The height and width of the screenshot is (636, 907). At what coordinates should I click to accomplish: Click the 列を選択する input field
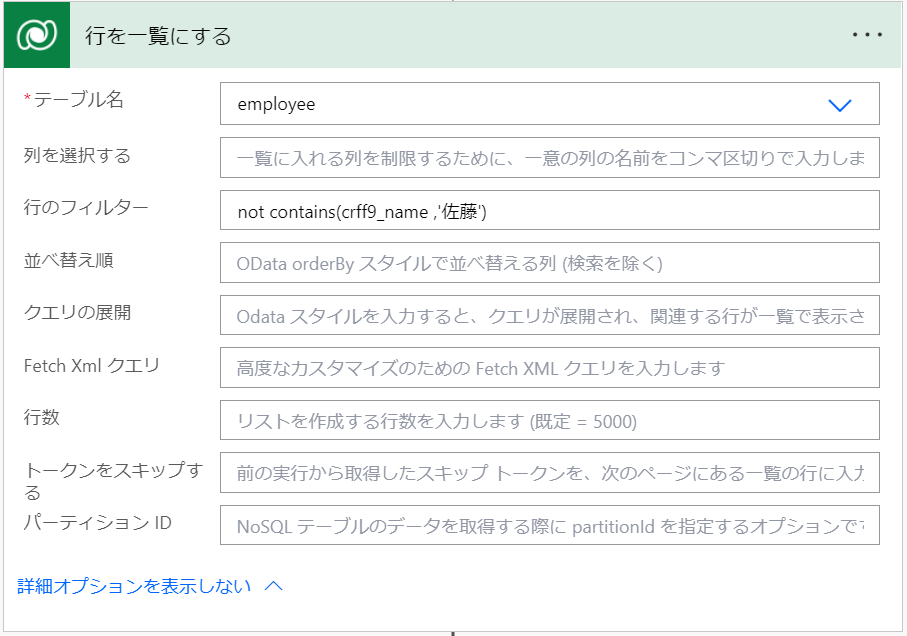(x=550, y=157)
